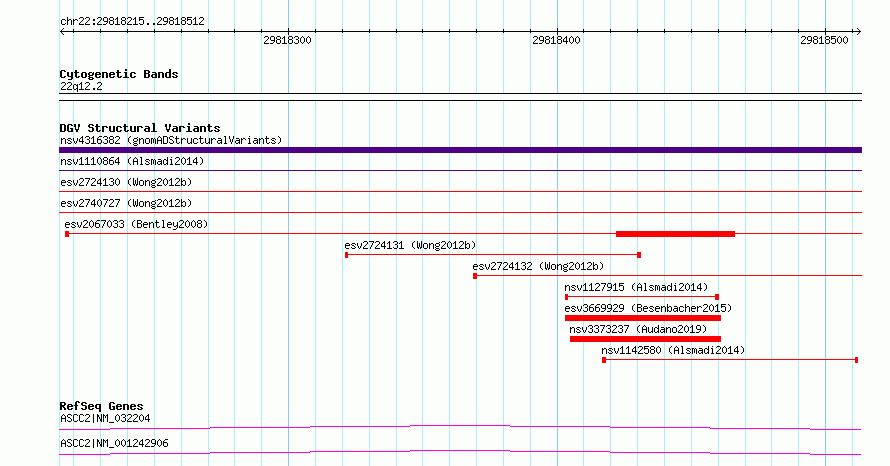Open ASCC2|NM_001242906 gene label
890x466 pixels.
(114, 443)
